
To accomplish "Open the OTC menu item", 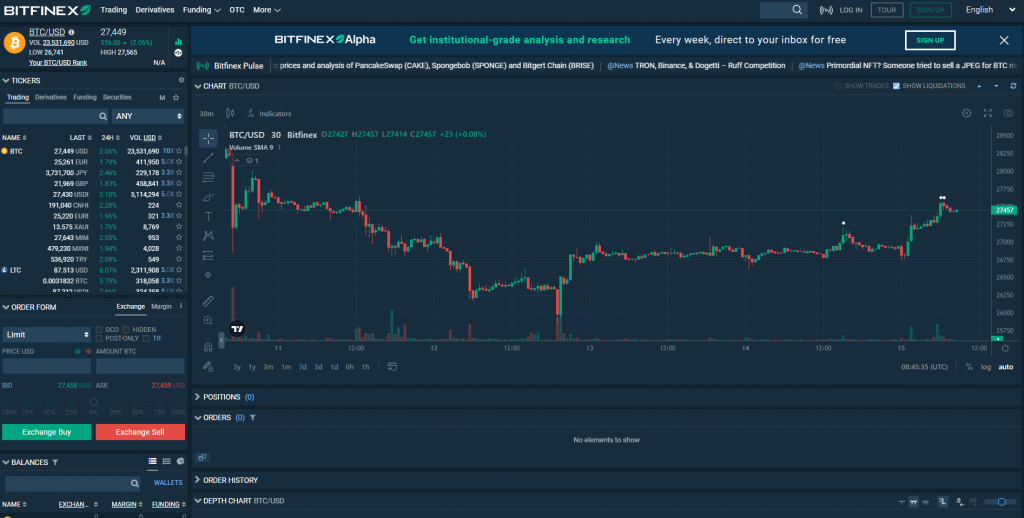I will (x=236, y=10).
